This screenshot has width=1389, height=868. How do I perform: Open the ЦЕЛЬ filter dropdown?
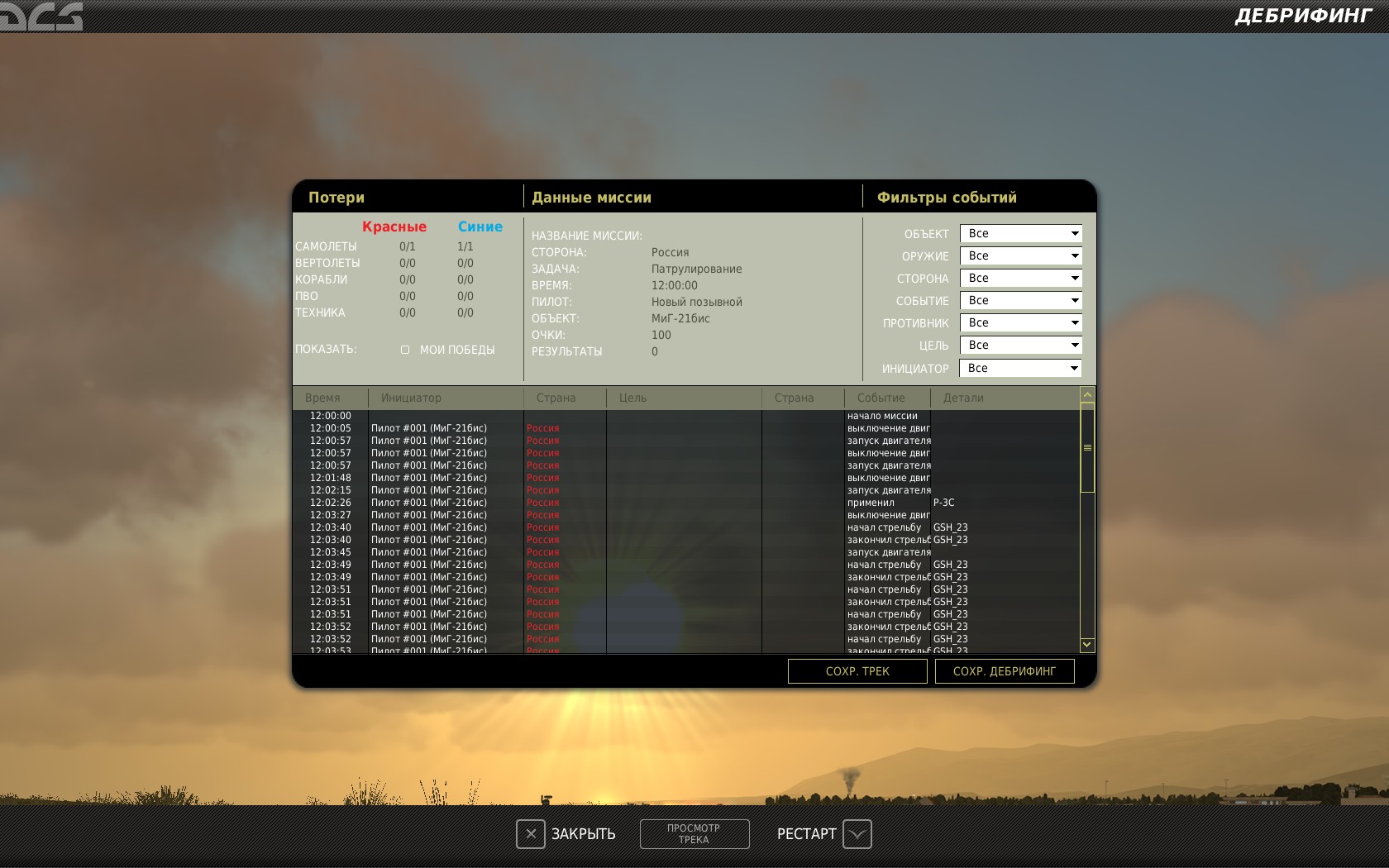(x=1020, y=346)
